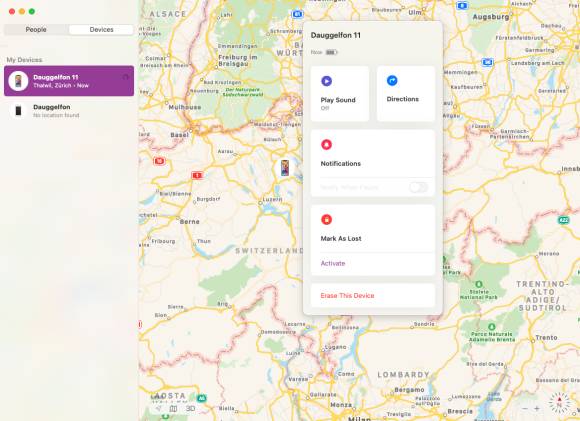Switch to the Devices tab
Image resolution: width=580 pixels, height=421 pixels.
[101, 30]
